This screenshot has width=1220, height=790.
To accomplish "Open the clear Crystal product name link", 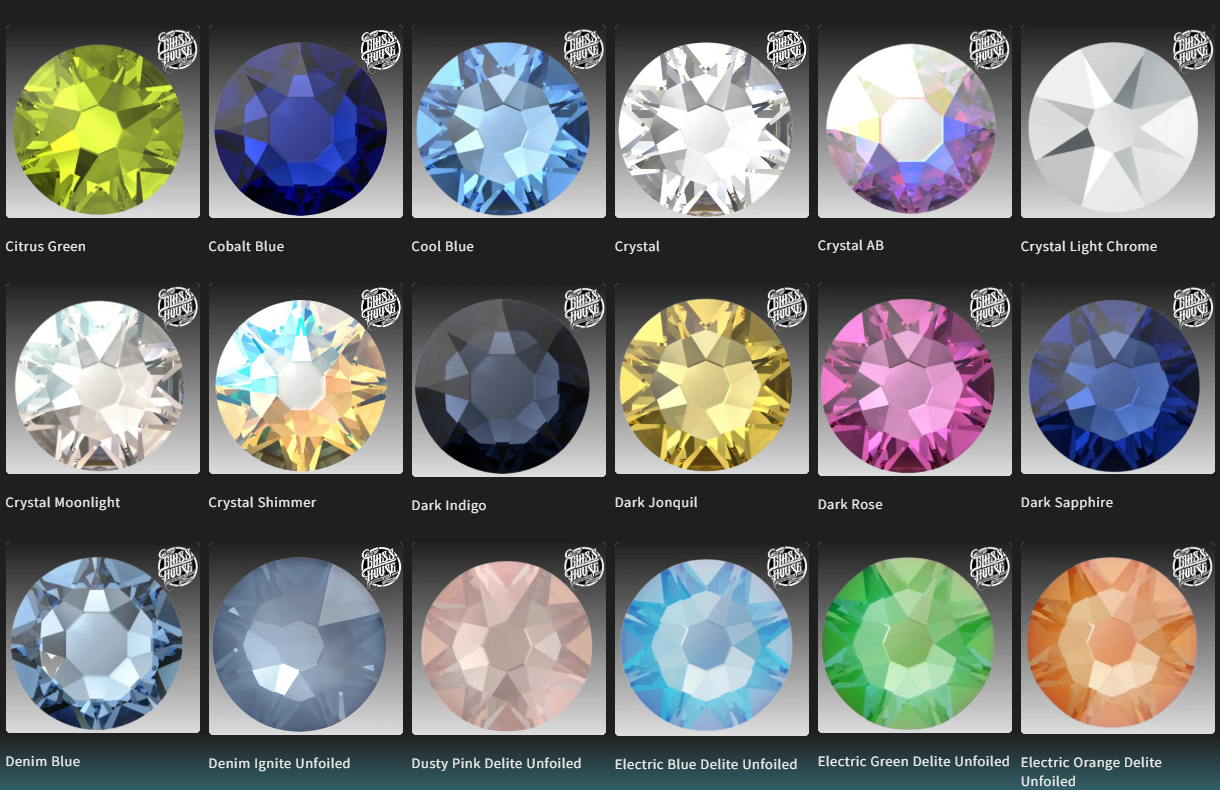I will coord(637,246).
